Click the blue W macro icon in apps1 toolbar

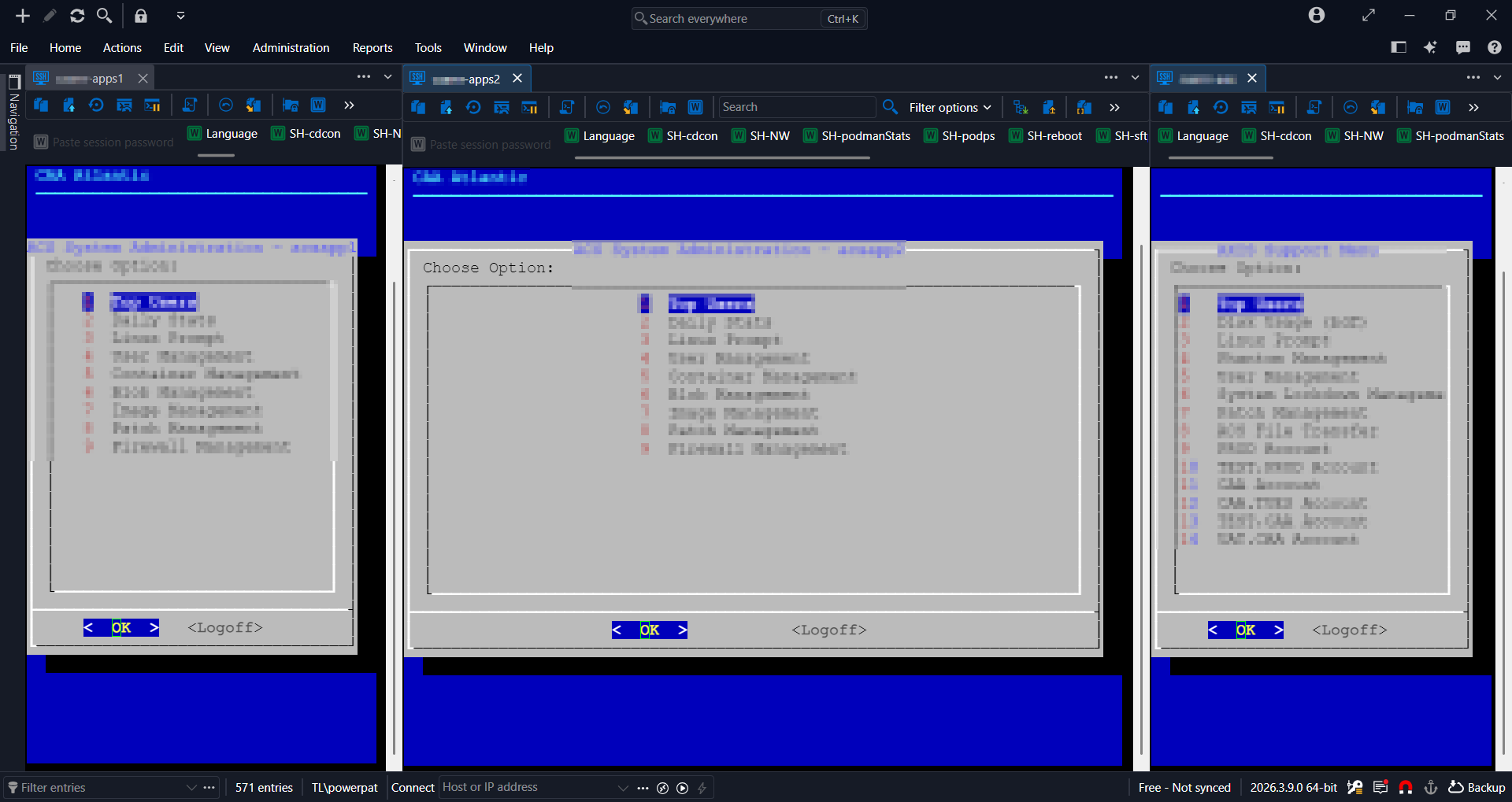click(318, 105)
